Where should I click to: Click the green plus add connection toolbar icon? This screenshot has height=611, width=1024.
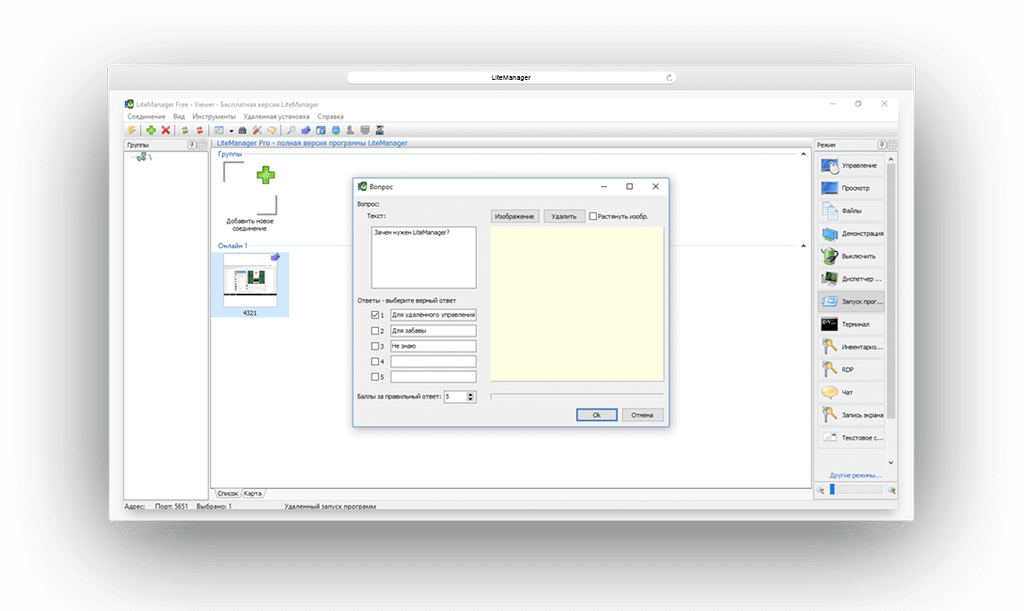pos(151,131)
